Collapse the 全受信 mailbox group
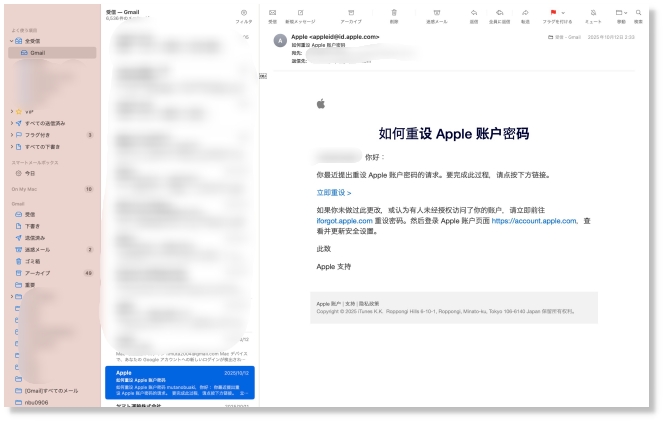Screen dimensions: 663x421 point(12,42)
